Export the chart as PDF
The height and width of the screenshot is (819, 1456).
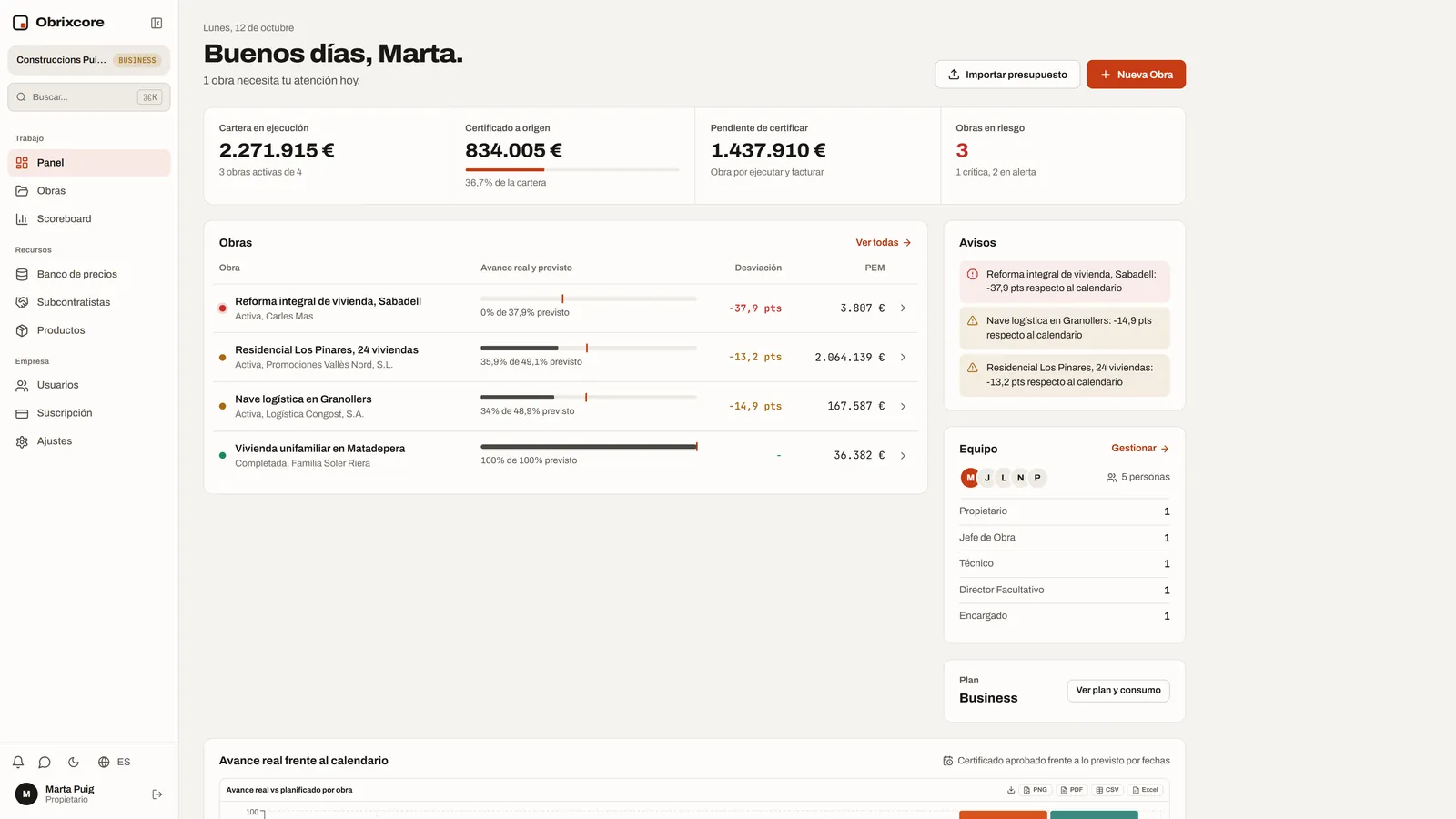click(1072, 790)
